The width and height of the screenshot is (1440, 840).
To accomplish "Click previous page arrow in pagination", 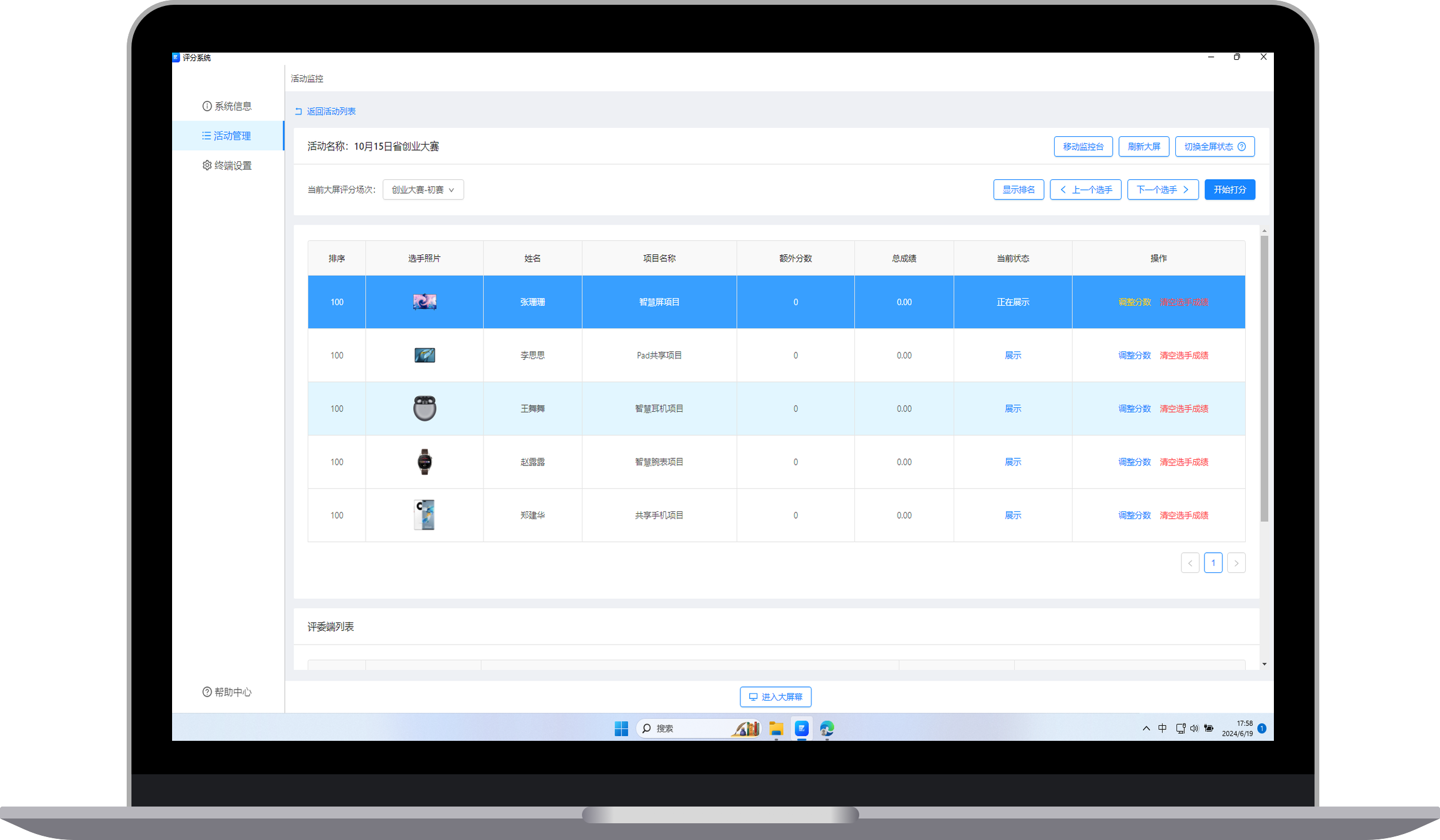I will [1190, 563].
